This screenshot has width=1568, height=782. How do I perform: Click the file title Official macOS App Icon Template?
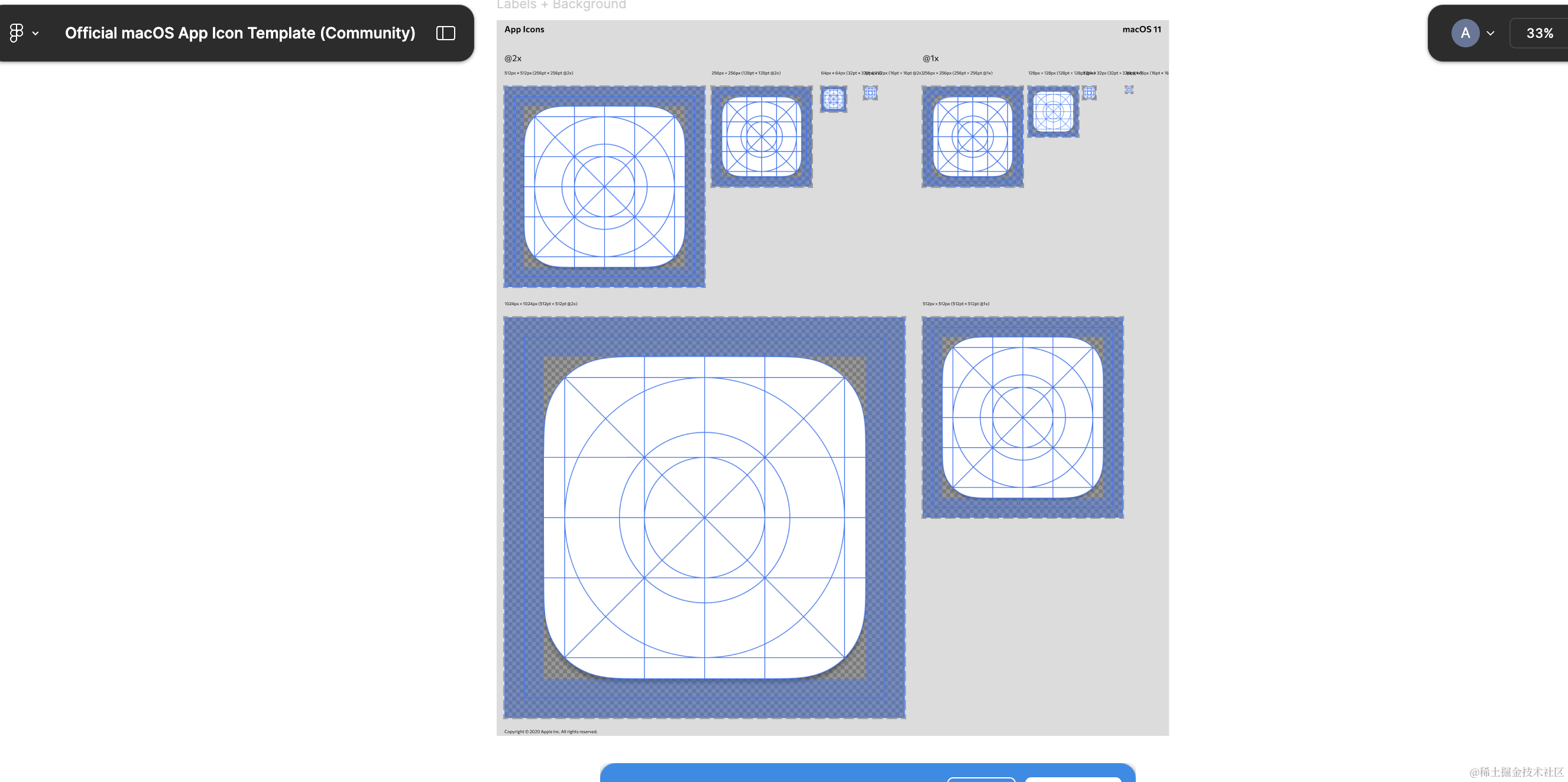click(x=240, y=33)
